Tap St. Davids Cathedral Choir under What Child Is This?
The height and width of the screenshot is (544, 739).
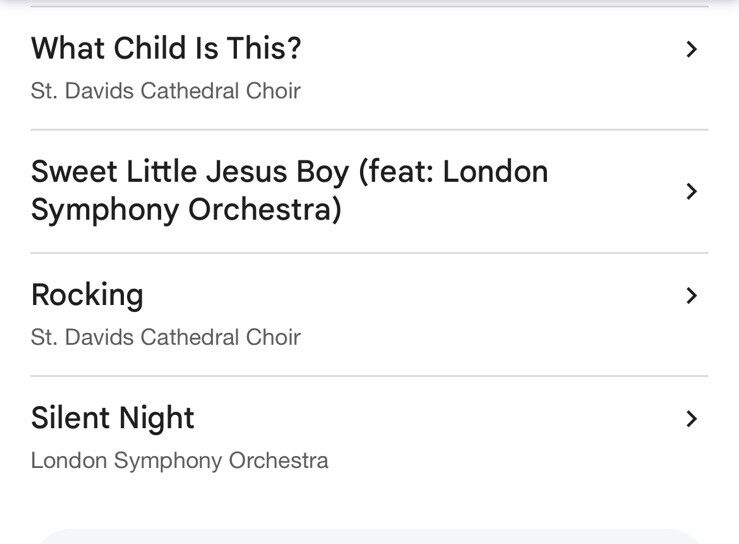165,91
